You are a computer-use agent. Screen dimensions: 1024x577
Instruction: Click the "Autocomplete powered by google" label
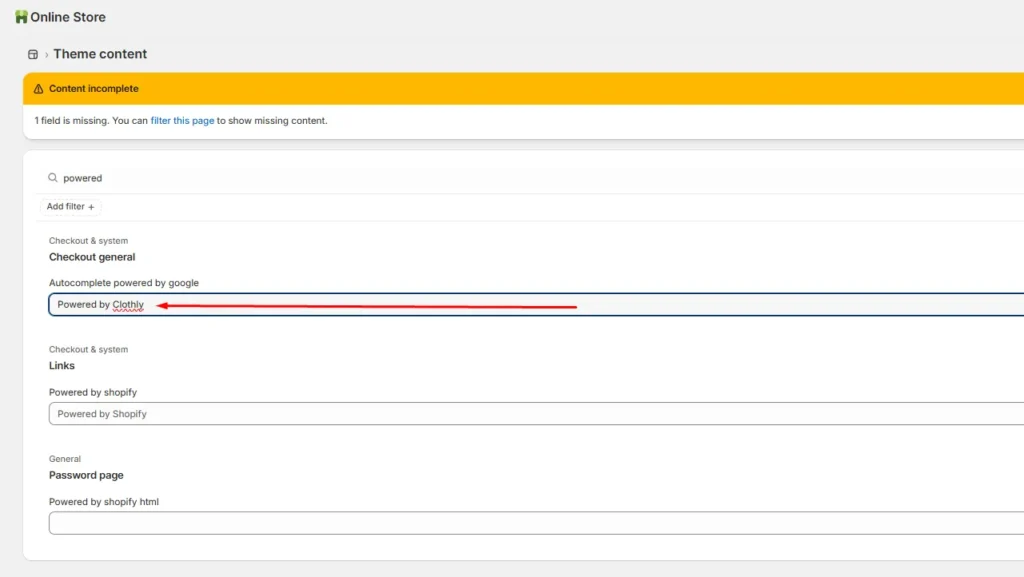tap(124, 283)
